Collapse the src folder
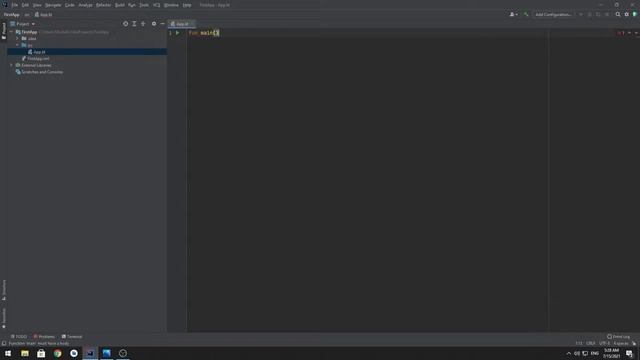The image size is (640, 360). point(18,45)
